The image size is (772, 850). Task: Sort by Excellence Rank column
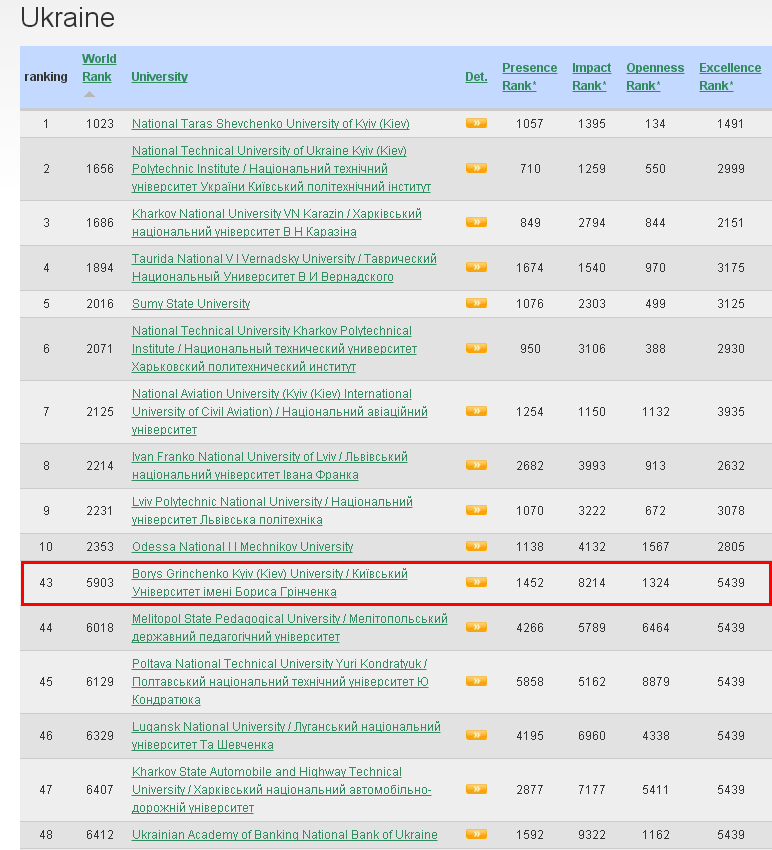coord(730,76)
